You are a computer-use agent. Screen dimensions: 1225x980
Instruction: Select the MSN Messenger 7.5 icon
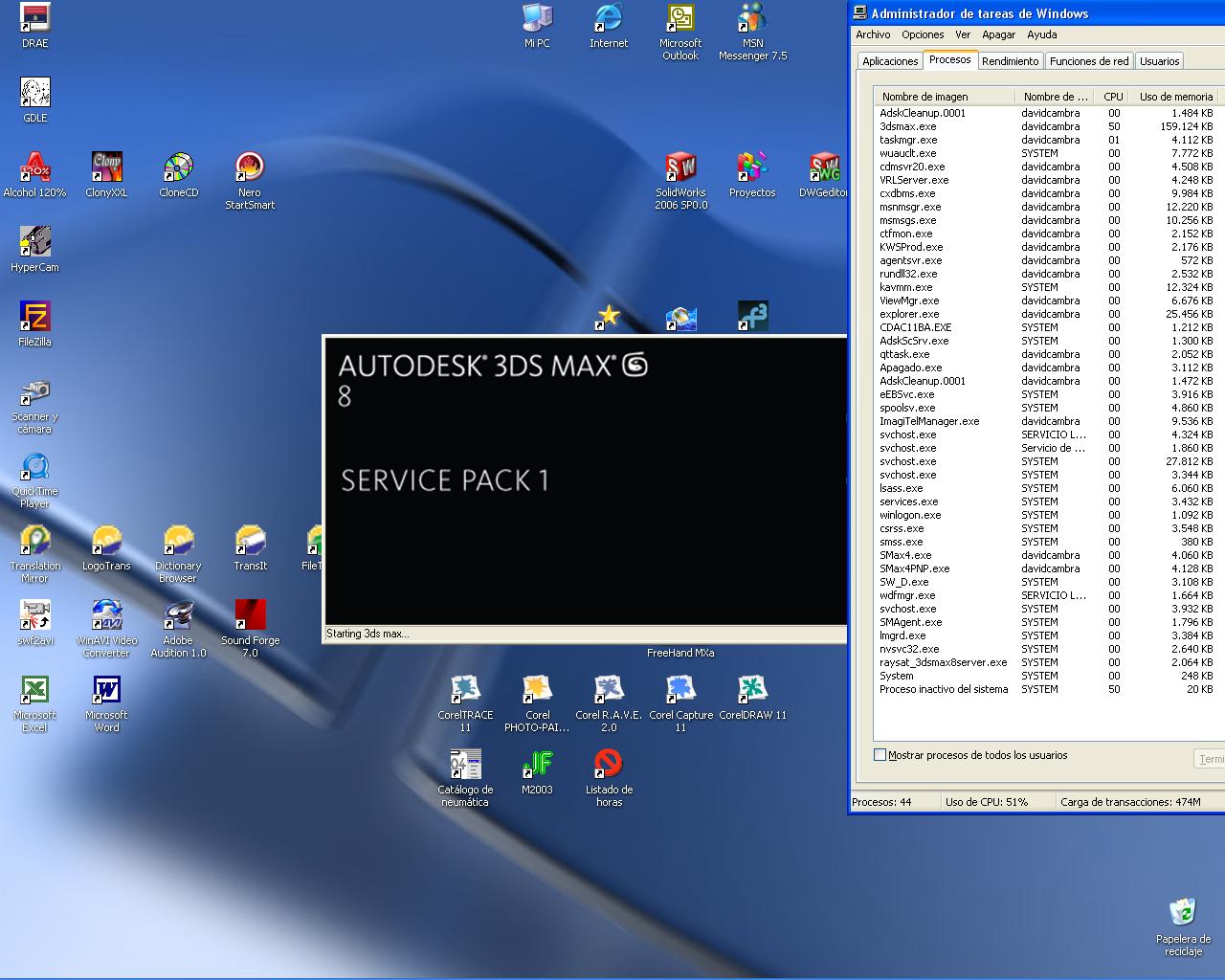point(752,32)
